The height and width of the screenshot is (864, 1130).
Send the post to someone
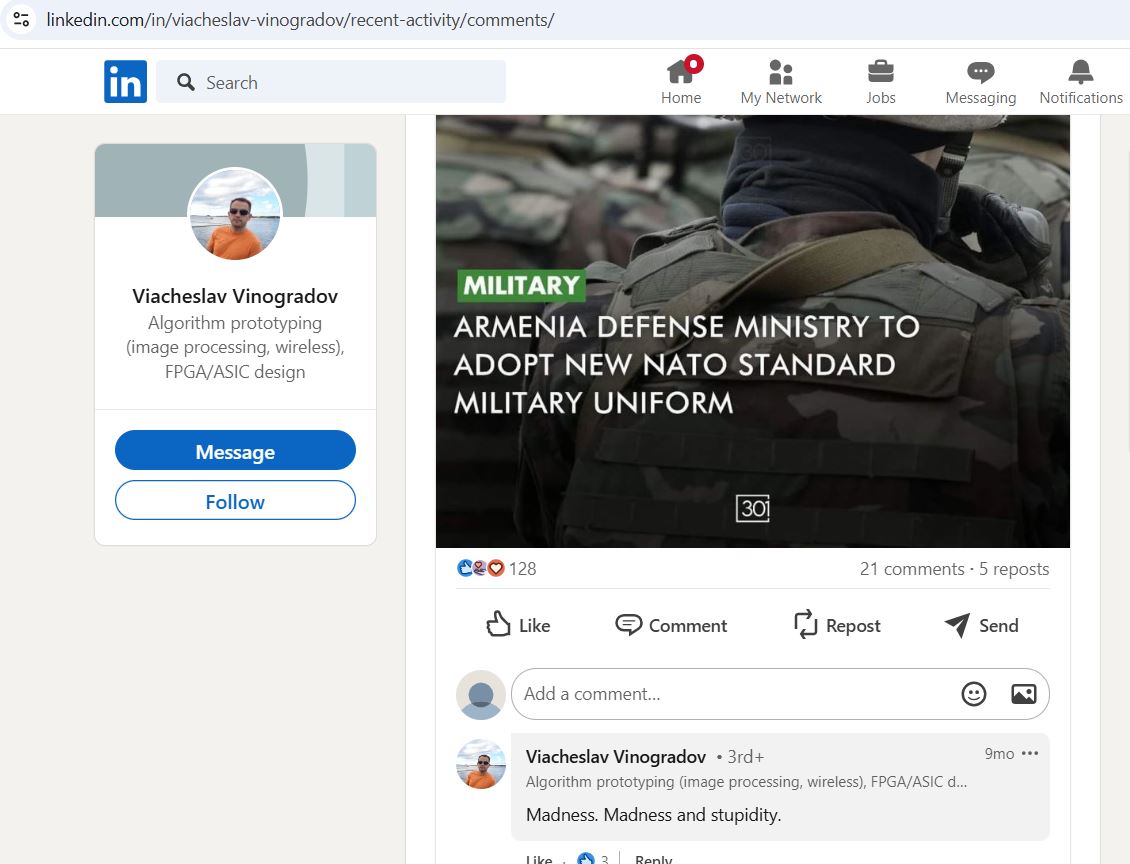click(982, 625)
